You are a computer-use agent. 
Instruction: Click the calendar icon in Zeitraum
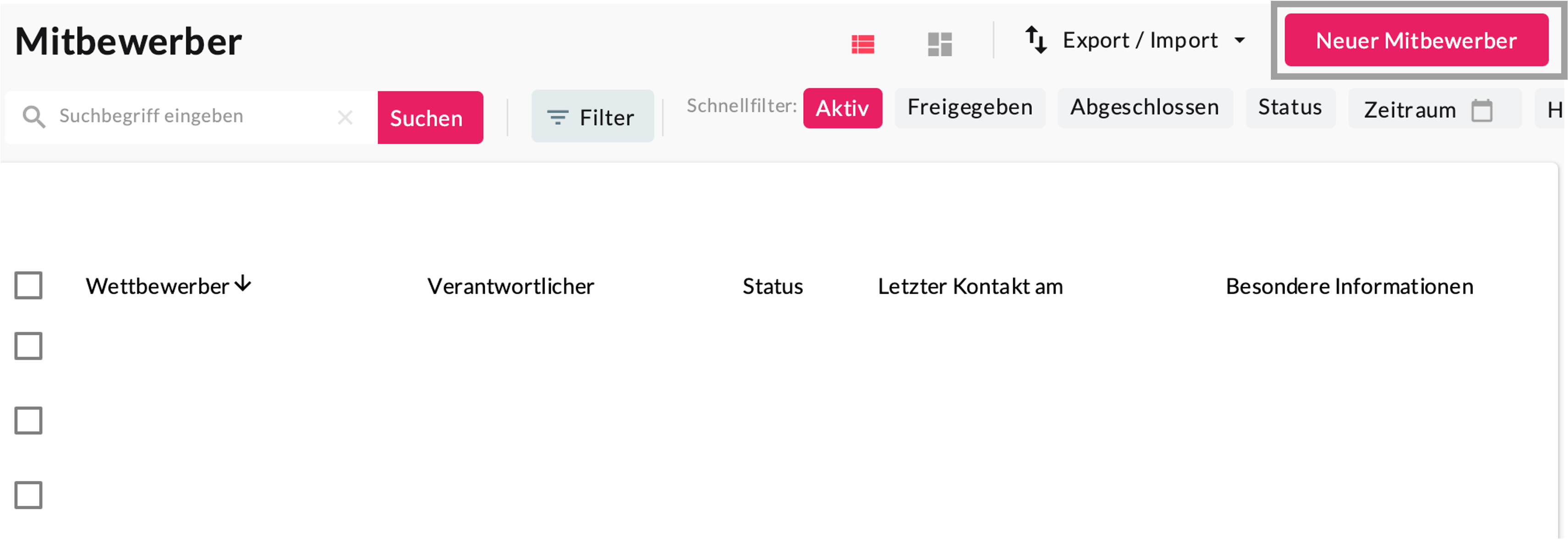(x=1482, y=110)
